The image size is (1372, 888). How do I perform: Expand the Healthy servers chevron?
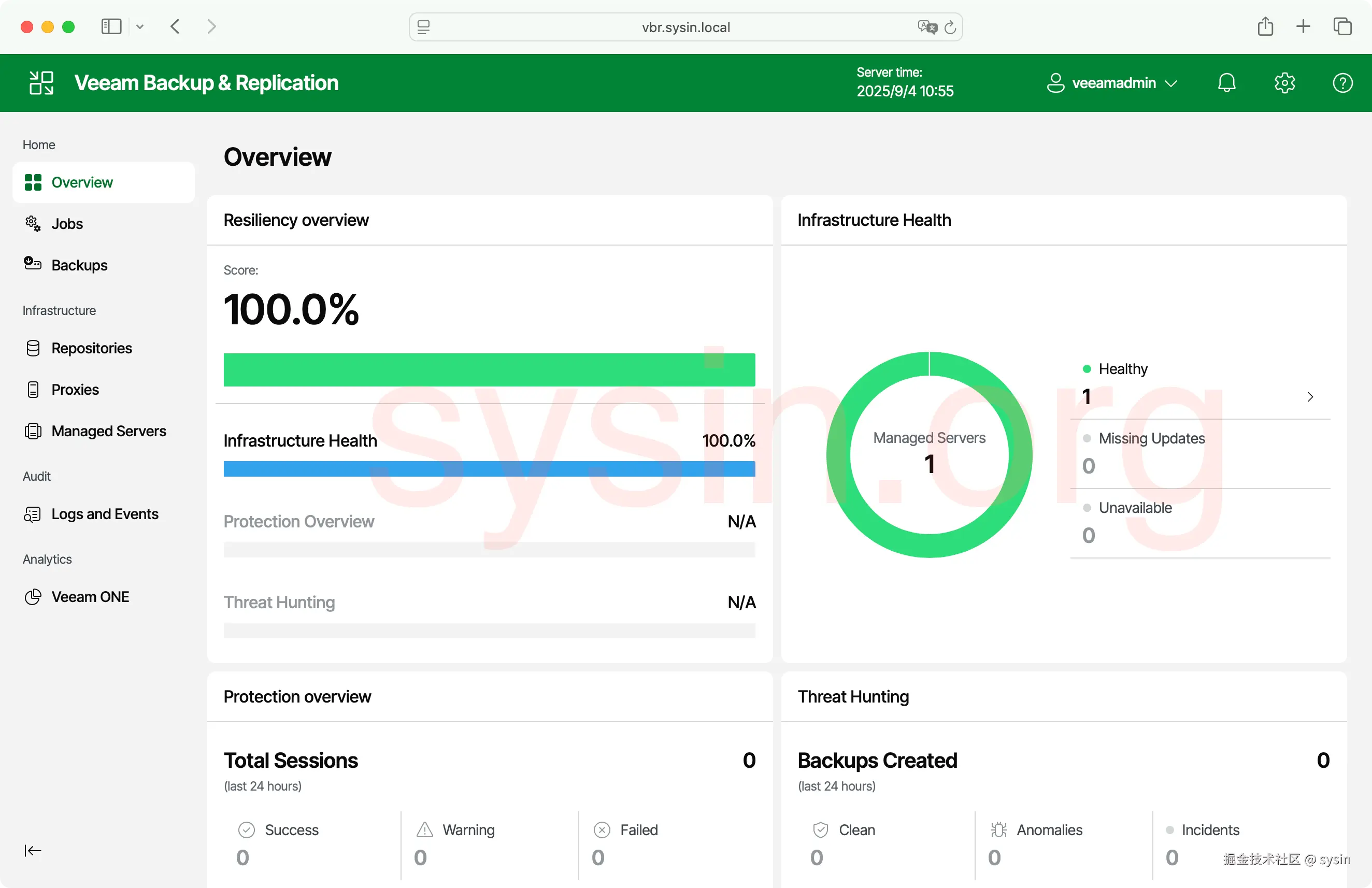[1310, 396]
